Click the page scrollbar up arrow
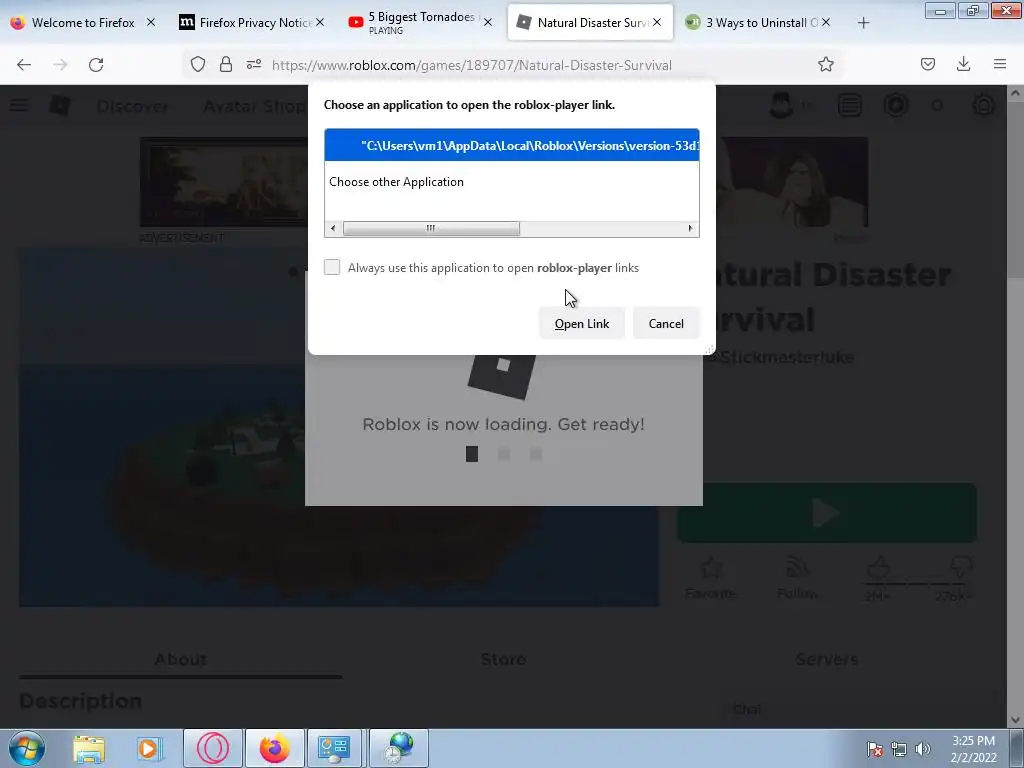Screen dimensions: 1024x768 click(x=1015, y=93)
